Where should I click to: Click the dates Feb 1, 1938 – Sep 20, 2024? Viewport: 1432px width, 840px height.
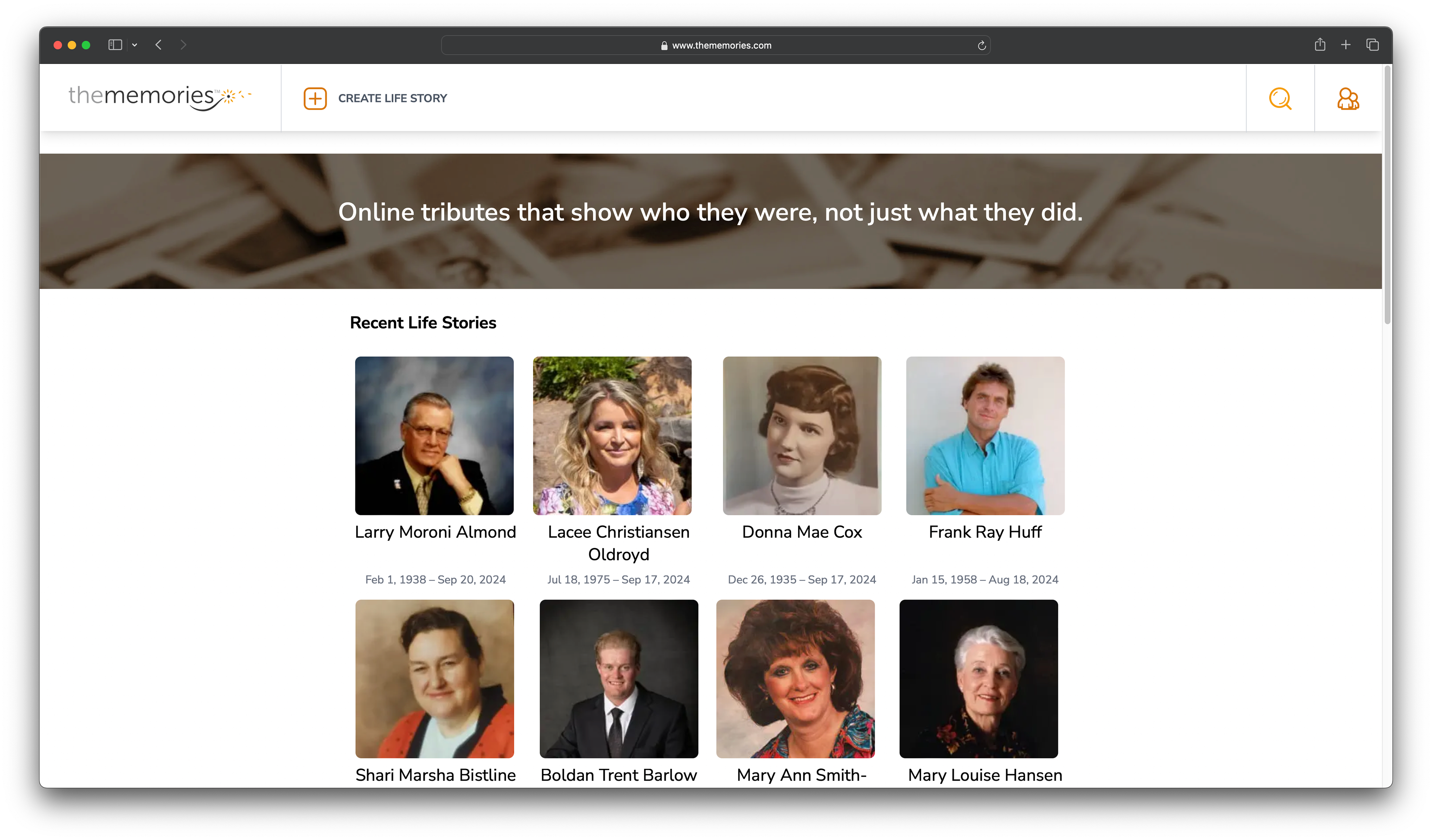point(435,579)
